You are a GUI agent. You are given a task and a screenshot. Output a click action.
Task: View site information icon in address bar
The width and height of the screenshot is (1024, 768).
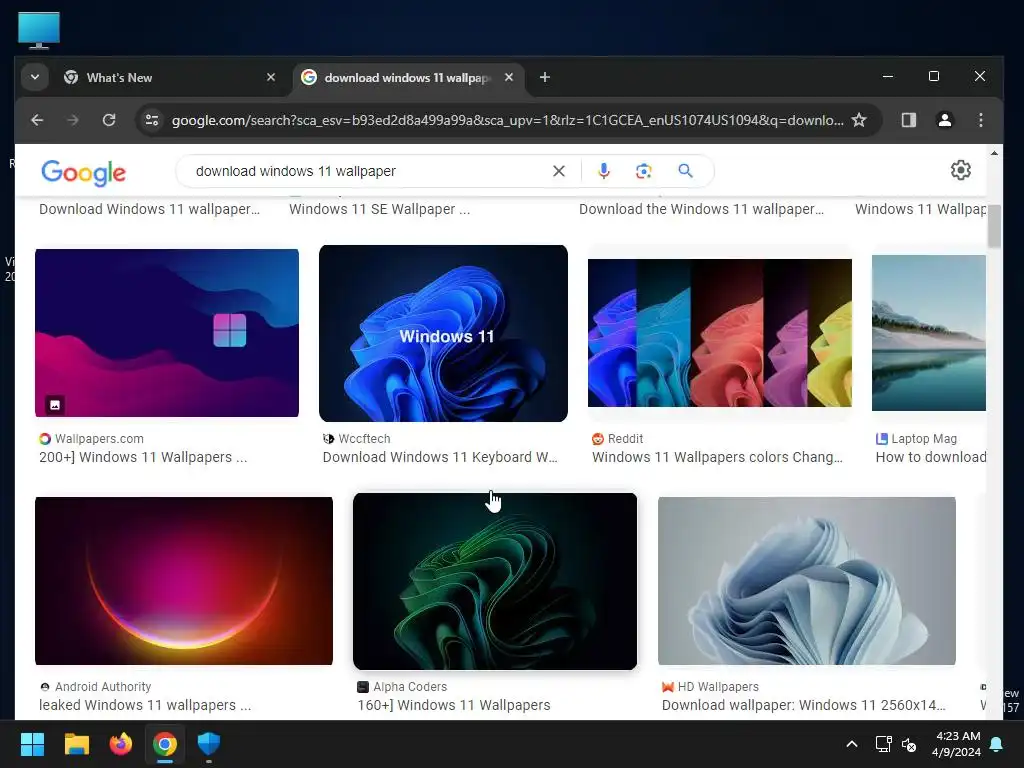point(152,120)
